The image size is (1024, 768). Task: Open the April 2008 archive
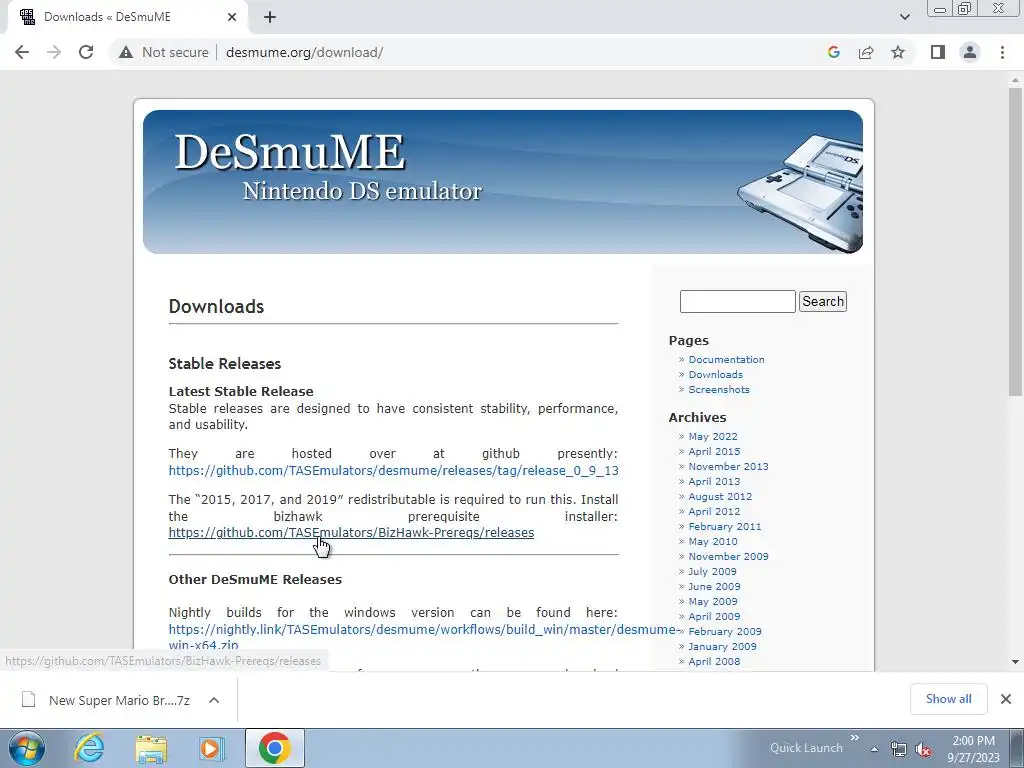click(x=714, y=662)
